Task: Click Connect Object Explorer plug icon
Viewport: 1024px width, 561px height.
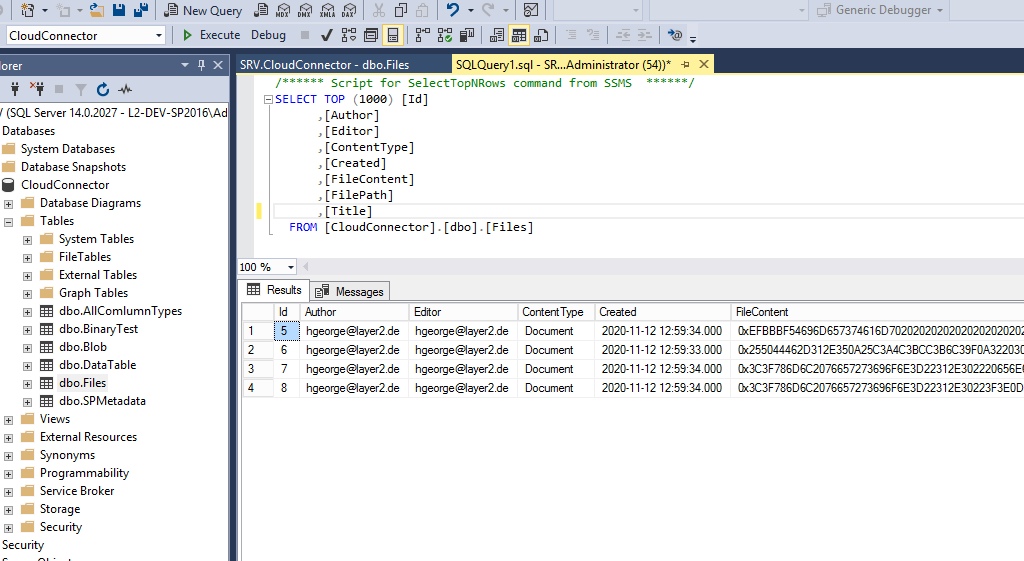Action: tap(13, 89)
